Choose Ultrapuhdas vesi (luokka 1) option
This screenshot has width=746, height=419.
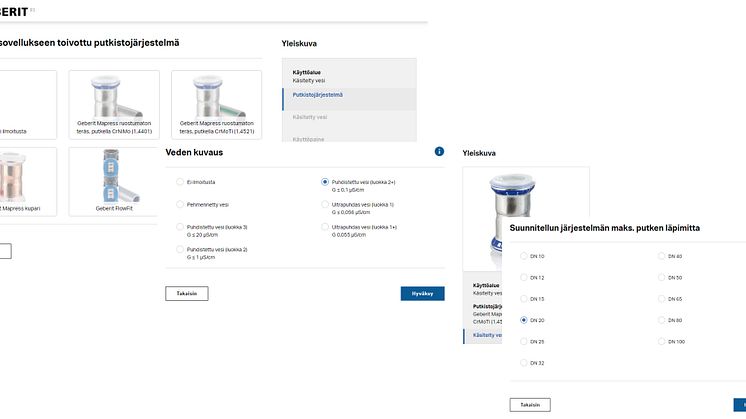(x=325, y=204)
